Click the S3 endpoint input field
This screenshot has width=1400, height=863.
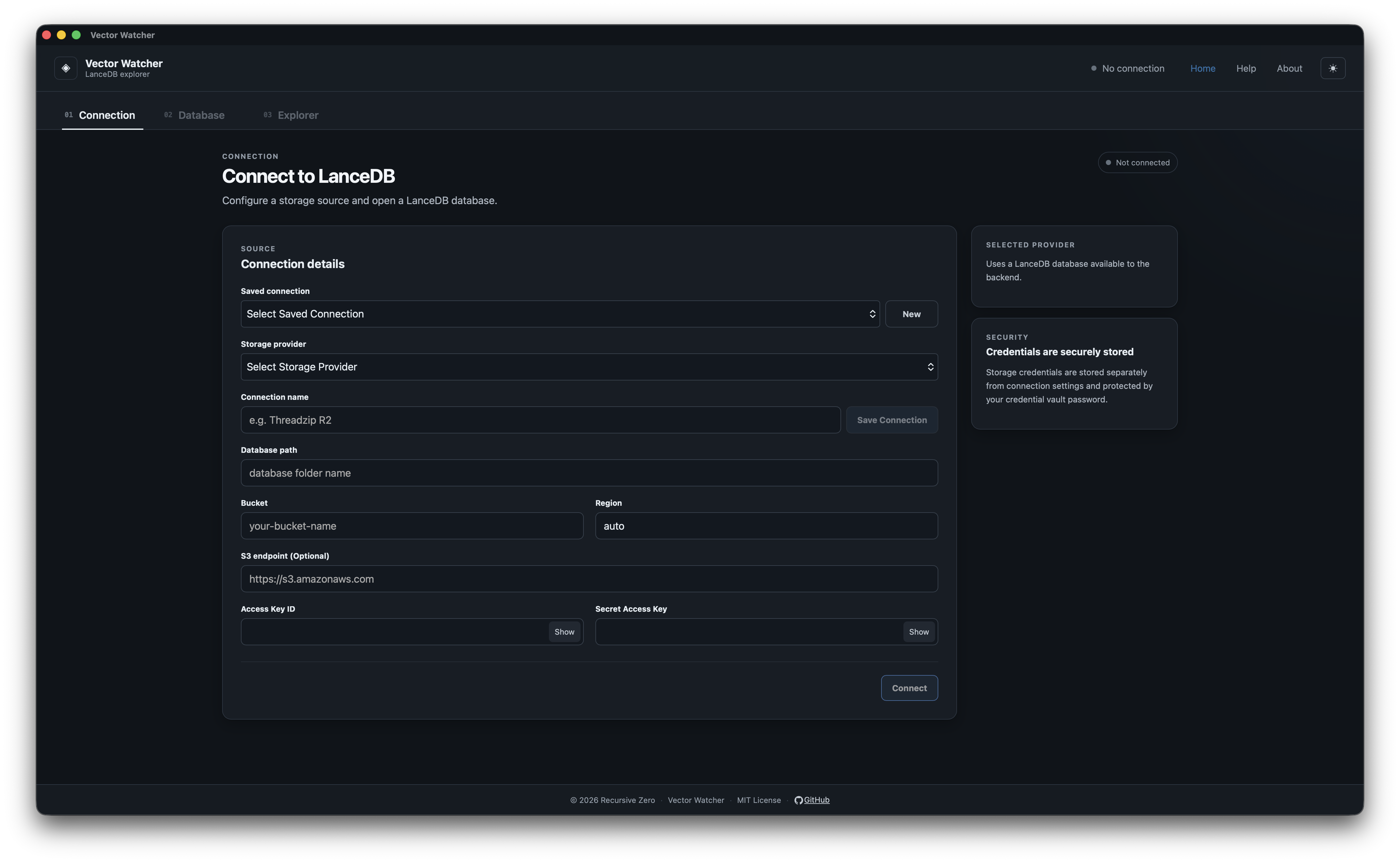pos(589,579)
